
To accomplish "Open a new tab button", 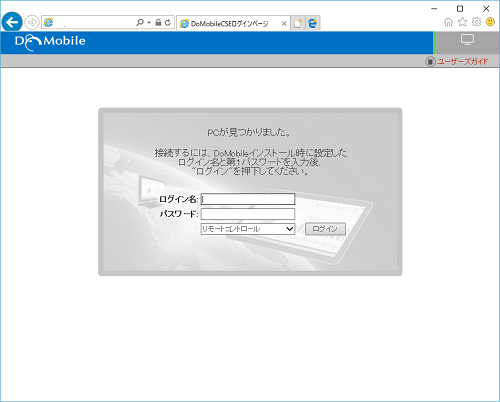I will (x=298, y=23).
